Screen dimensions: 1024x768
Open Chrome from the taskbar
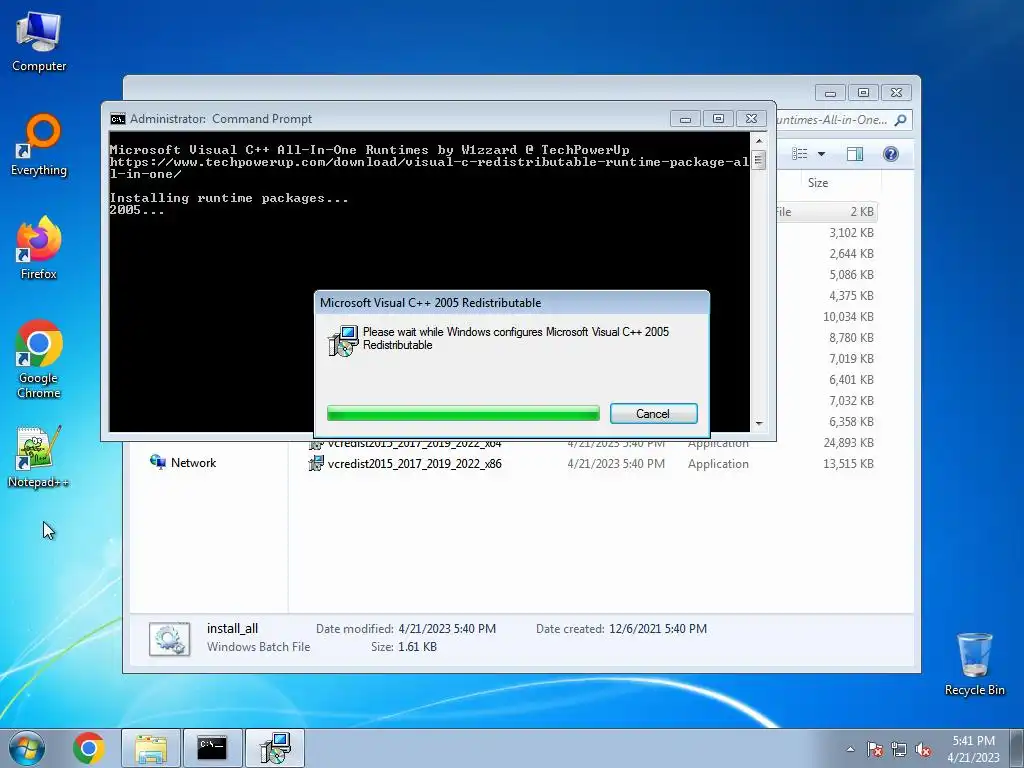pyautogui.click(x=89, y=748)
